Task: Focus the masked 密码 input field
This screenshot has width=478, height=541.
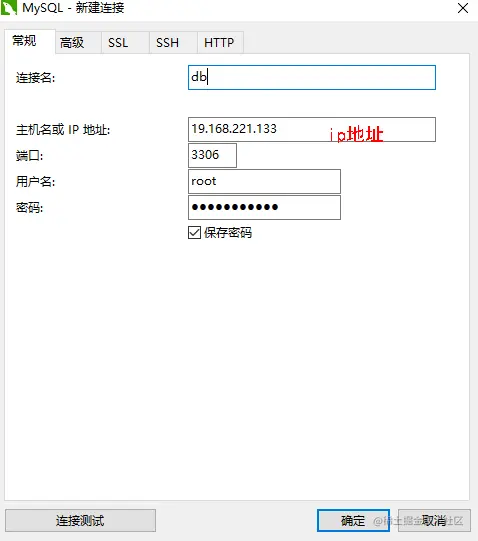Action: [264, 207]
